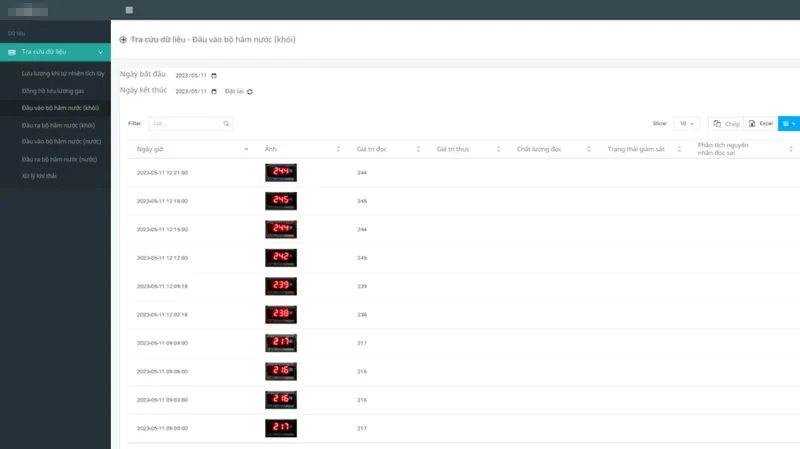Sort by Trạng thái giám sát column
The height and width of the screenshot is (449, 800).
point(644,149)
